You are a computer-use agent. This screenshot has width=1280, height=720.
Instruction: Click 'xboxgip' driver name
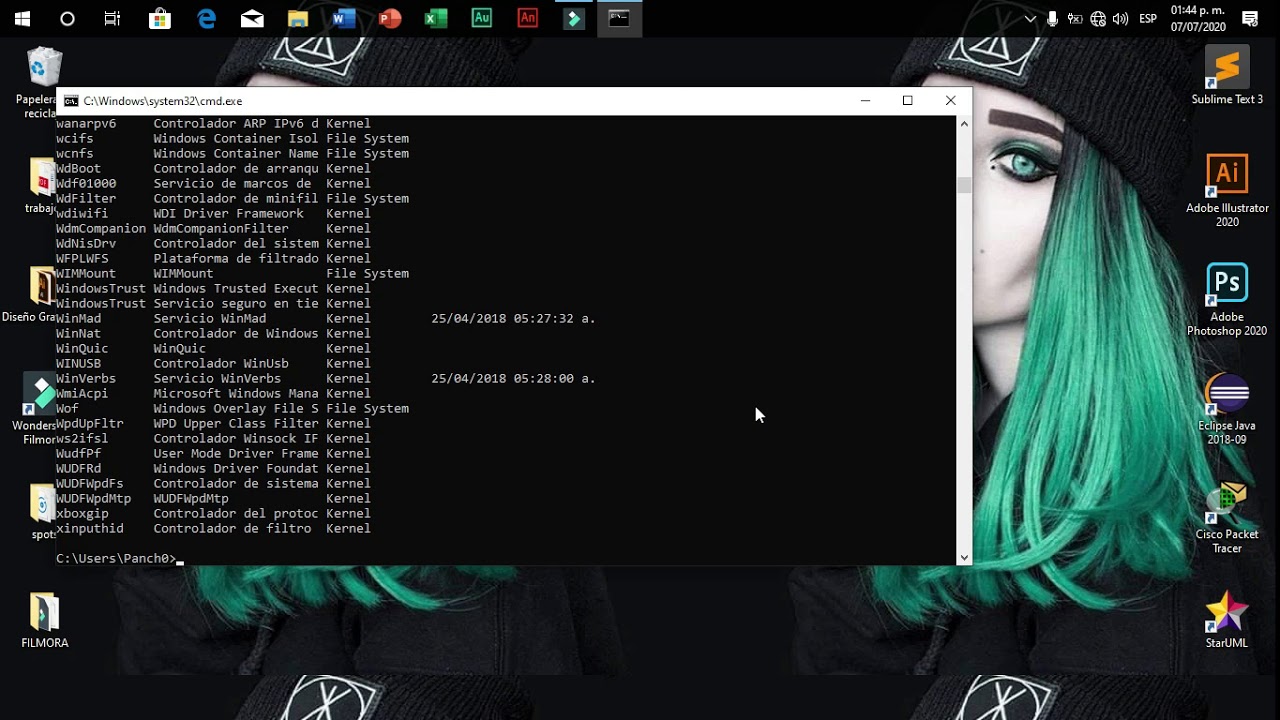pos(82,514)
